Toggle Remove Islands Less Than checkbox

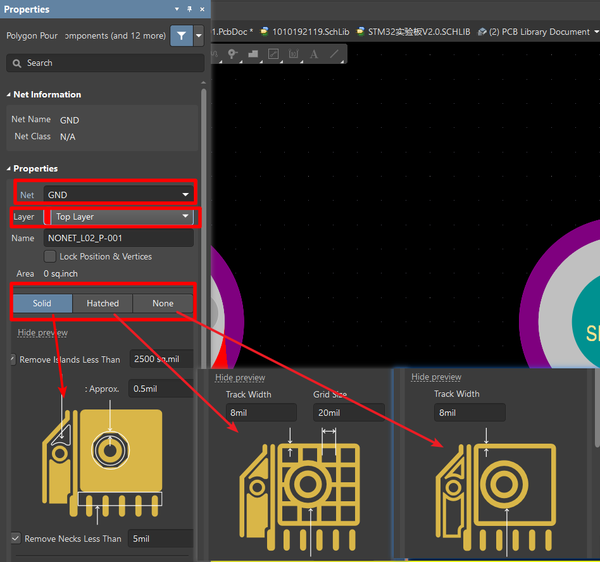coord(13,359)
